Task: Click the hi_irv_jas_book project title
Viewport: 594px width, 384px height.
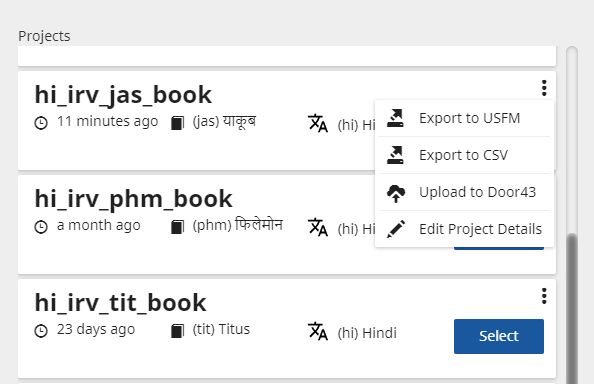Action: [x=123, y=95]
